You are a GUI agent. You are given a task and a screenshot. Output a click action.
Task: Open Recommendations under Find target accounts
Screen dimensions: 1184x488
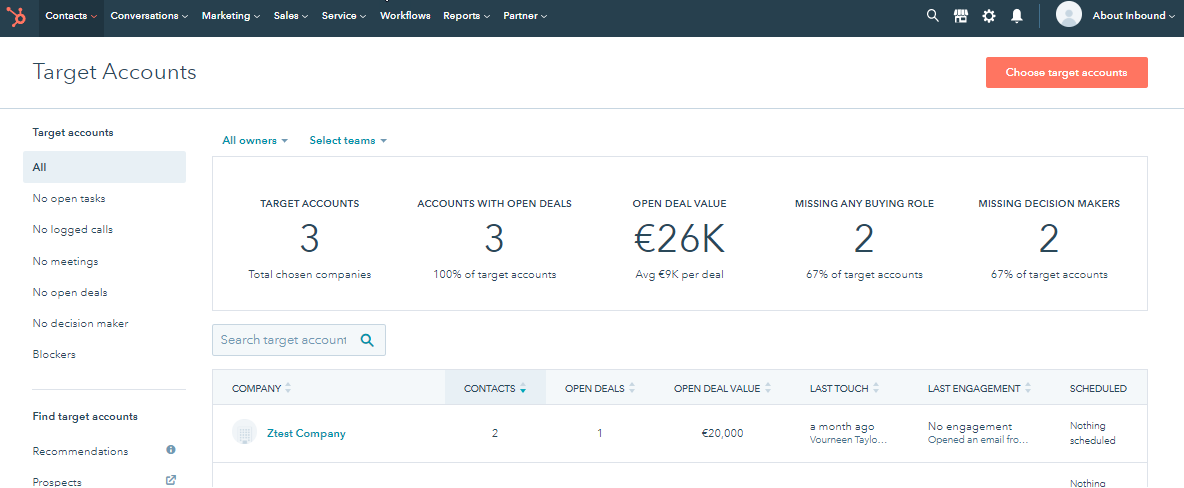pos(80,452)
